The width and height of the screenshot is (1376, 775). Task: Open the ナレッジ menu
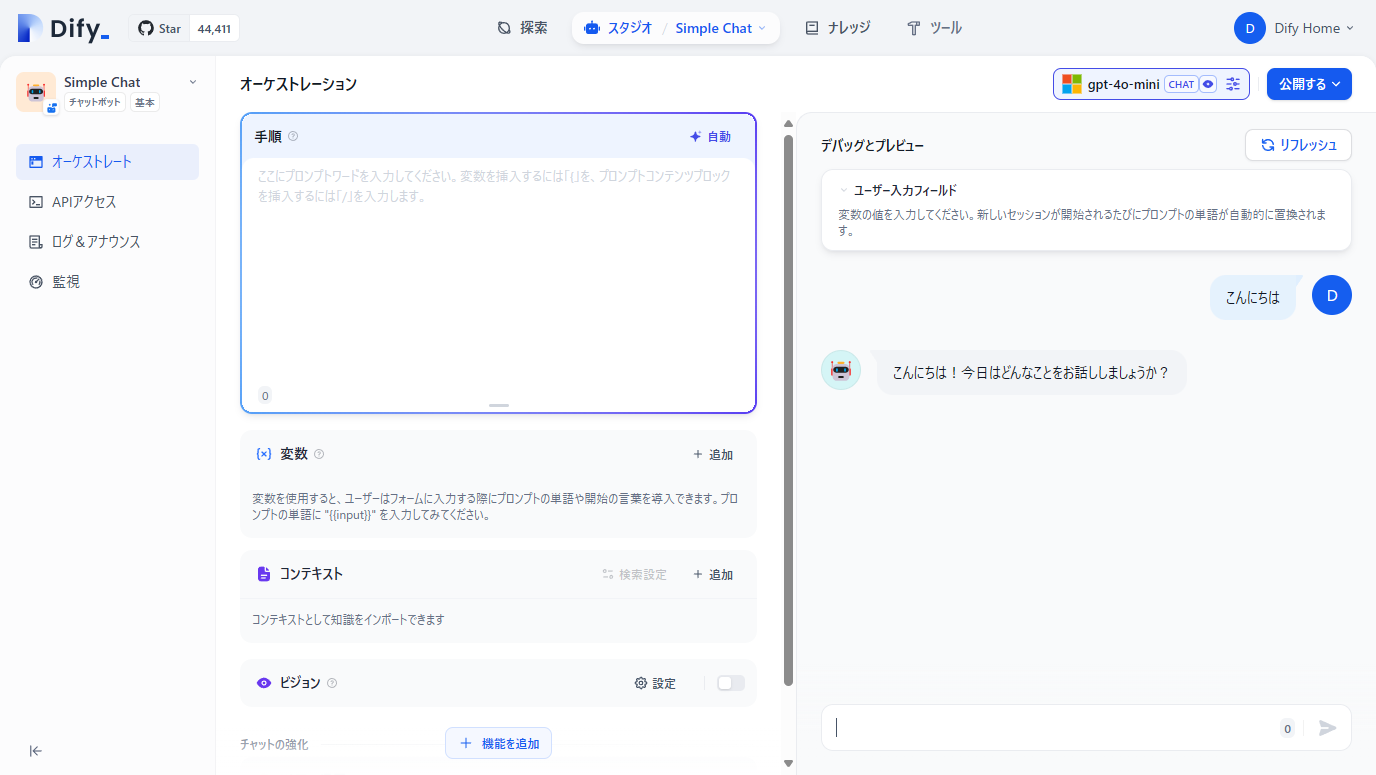pos(838,27)
